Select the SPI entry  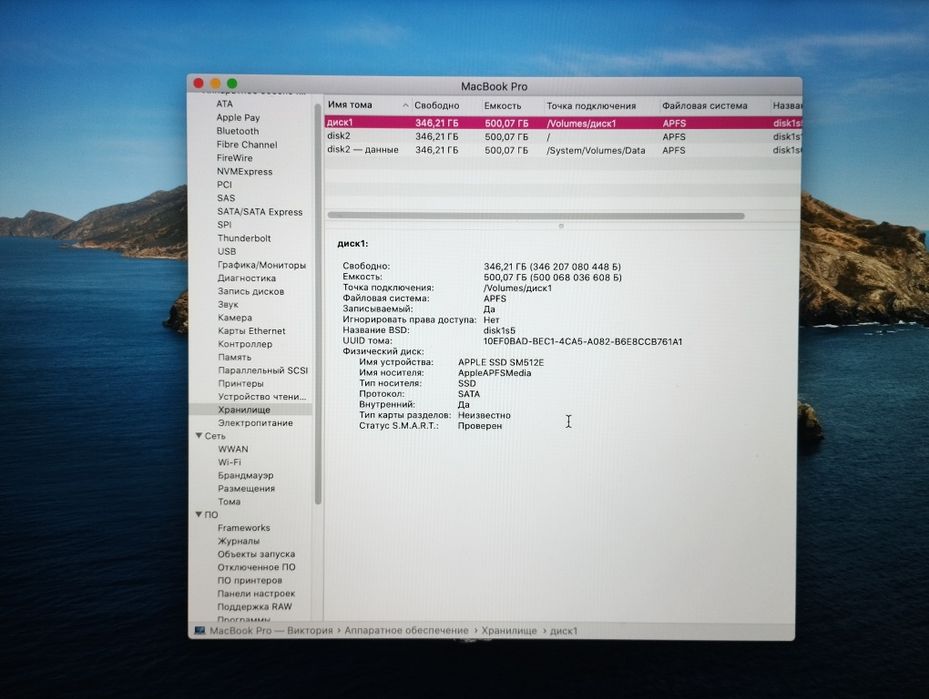coord(224,225)
